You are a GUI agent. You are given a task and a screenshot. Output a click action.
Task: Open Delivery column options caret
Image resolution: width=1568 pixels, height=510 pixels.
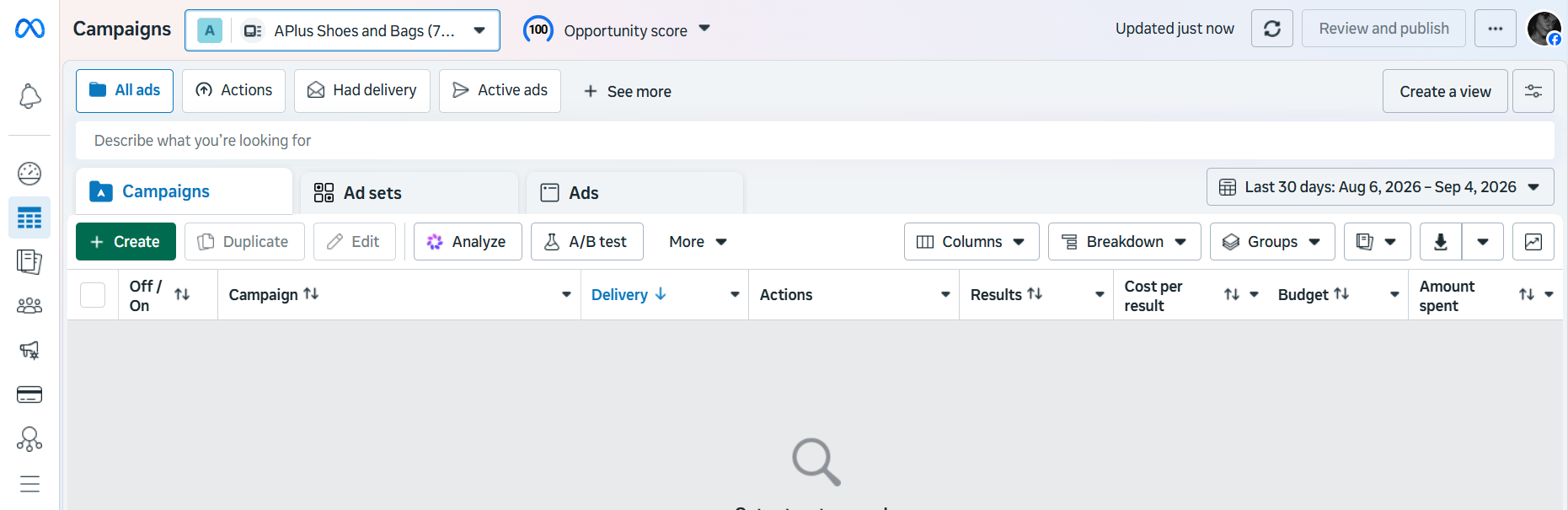click(x=735, y=294)
